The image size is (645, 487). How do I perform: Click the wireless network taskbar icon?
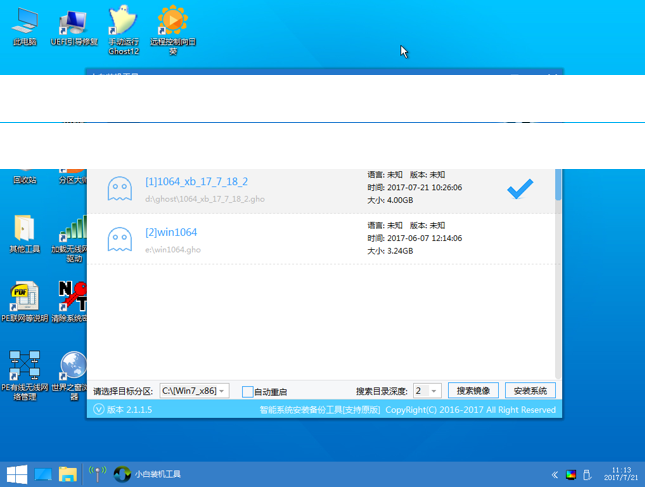tap(98, 473)
